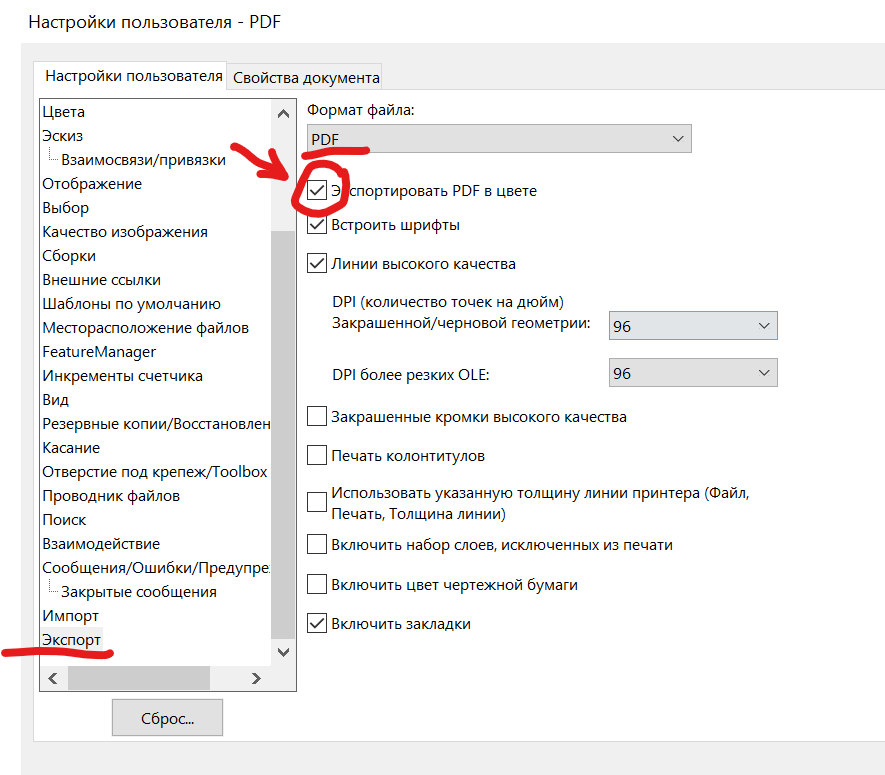Toggle 'Экспортировать PDF в цвете' checkbox
The image size is (885, 775).
click(317, 191)
